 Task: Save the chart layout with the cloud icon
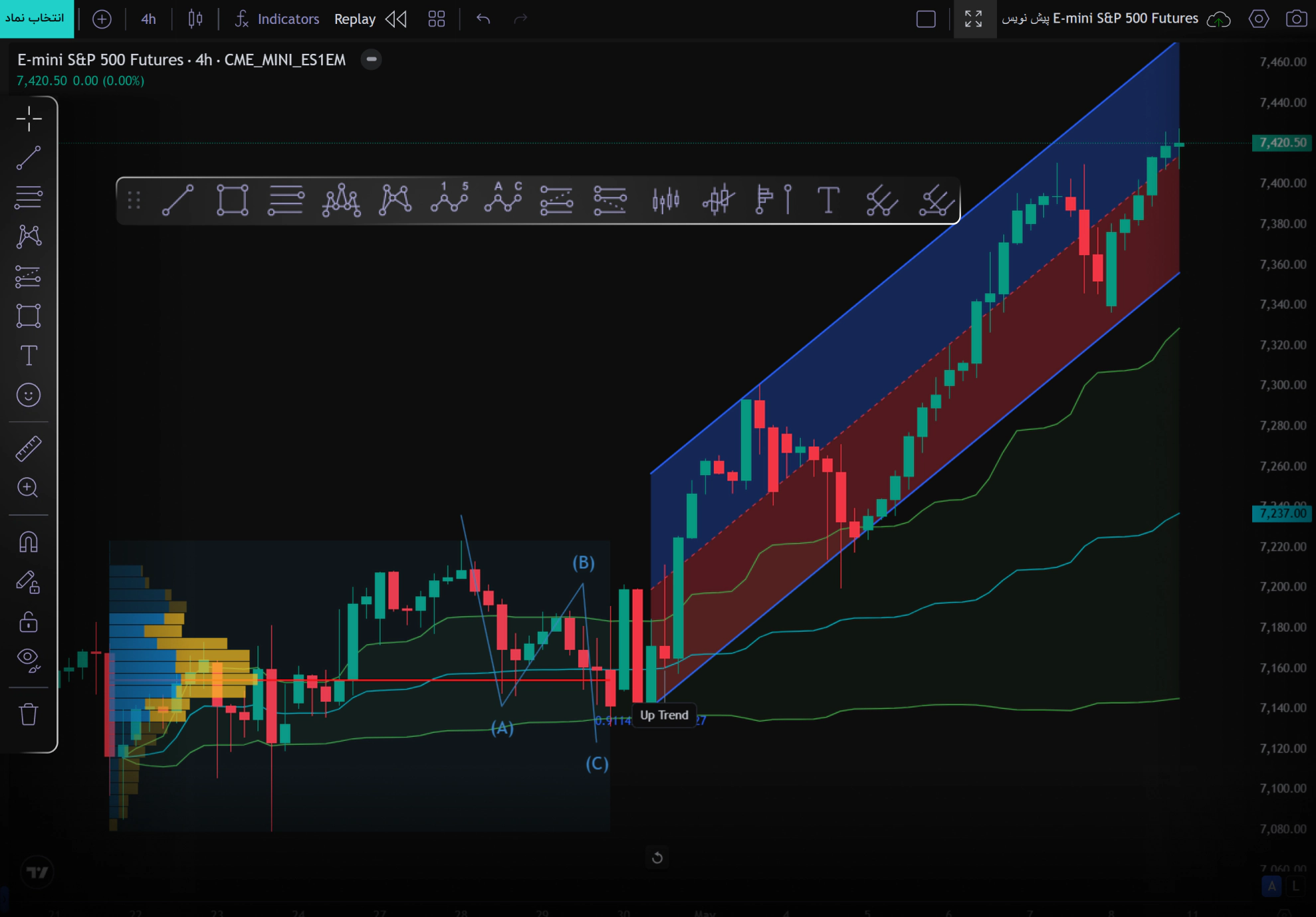pyautogui.click(x=1218, y=19)
